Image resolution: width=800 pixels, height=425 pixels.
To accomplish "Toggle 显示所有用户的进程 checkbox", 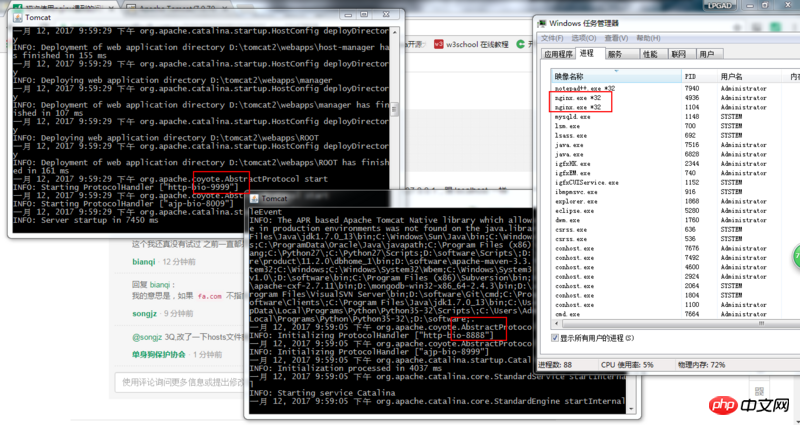I will tap(555, 338).
